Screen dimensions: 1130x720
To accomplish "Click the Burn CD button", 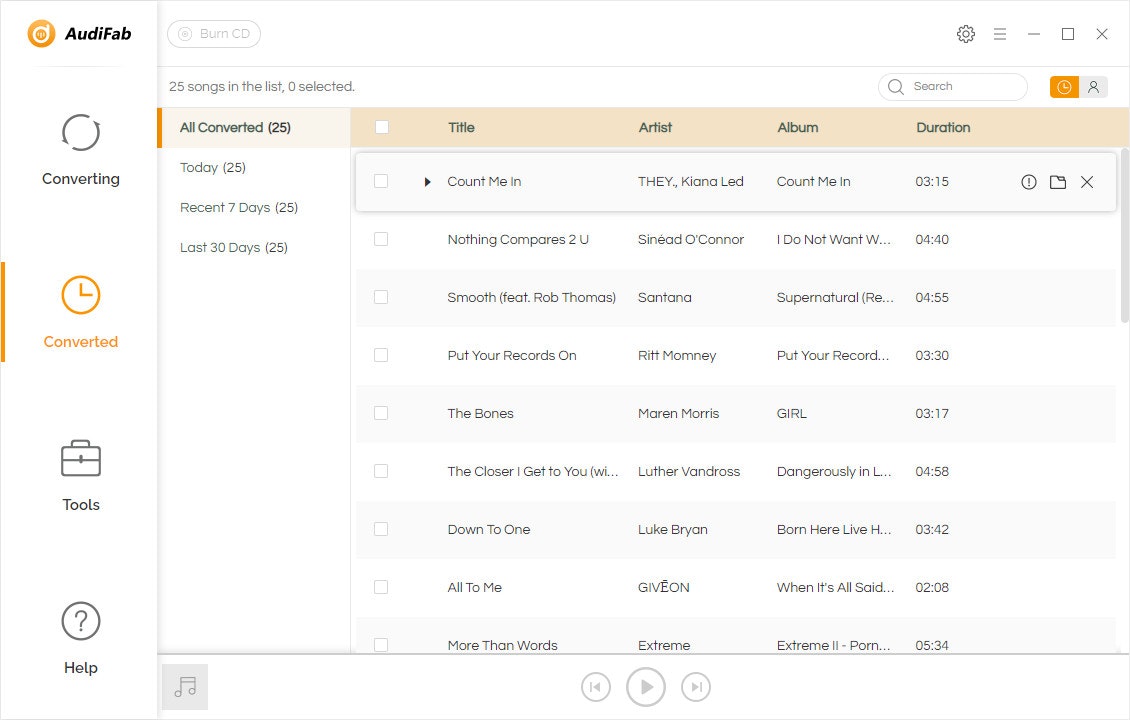I will point(214,34).
